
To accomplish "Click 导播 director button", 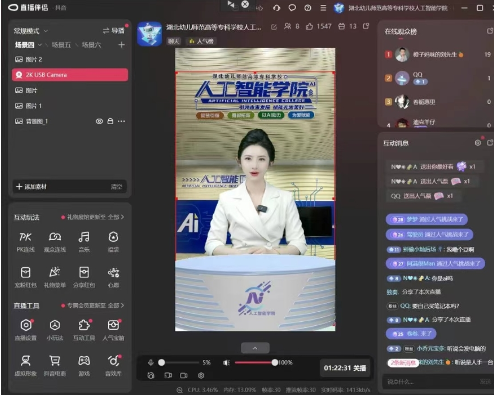I will [x=114, y=31].
